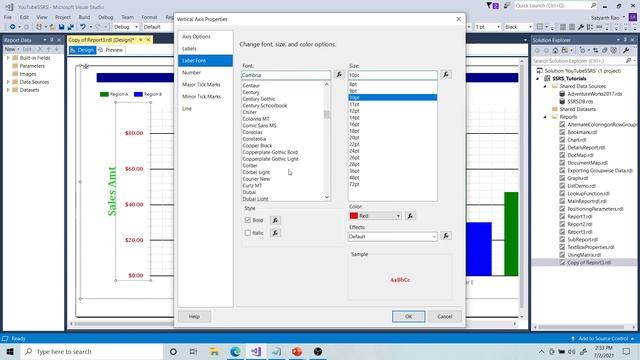Screen dimensions: 640x360
Task: Open expression editor for Italic style
Action: coord(275,233)
